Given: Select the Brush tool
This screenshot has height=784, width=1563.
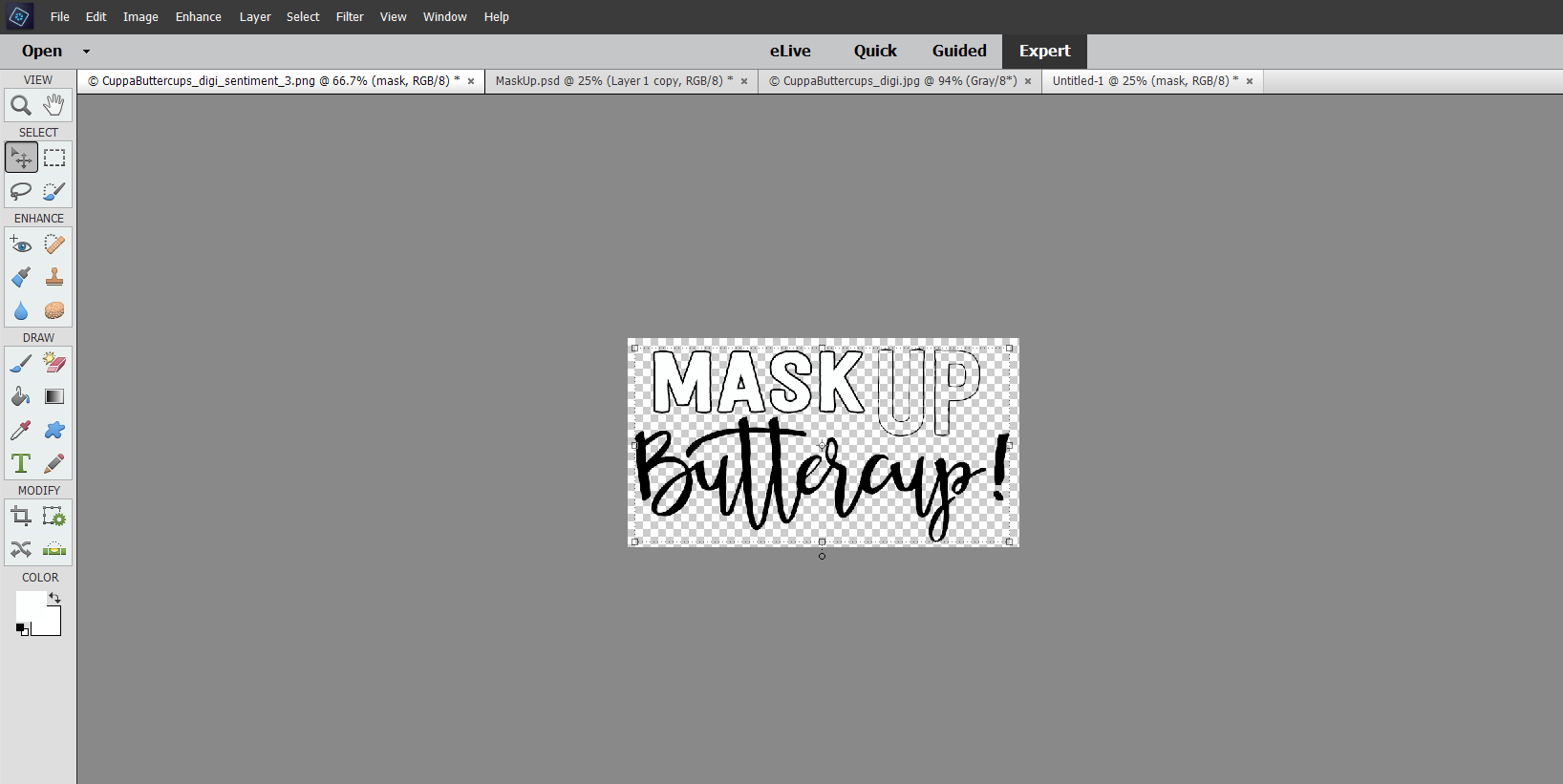Looking at the screenshot, I should click(x=21, y=364).
